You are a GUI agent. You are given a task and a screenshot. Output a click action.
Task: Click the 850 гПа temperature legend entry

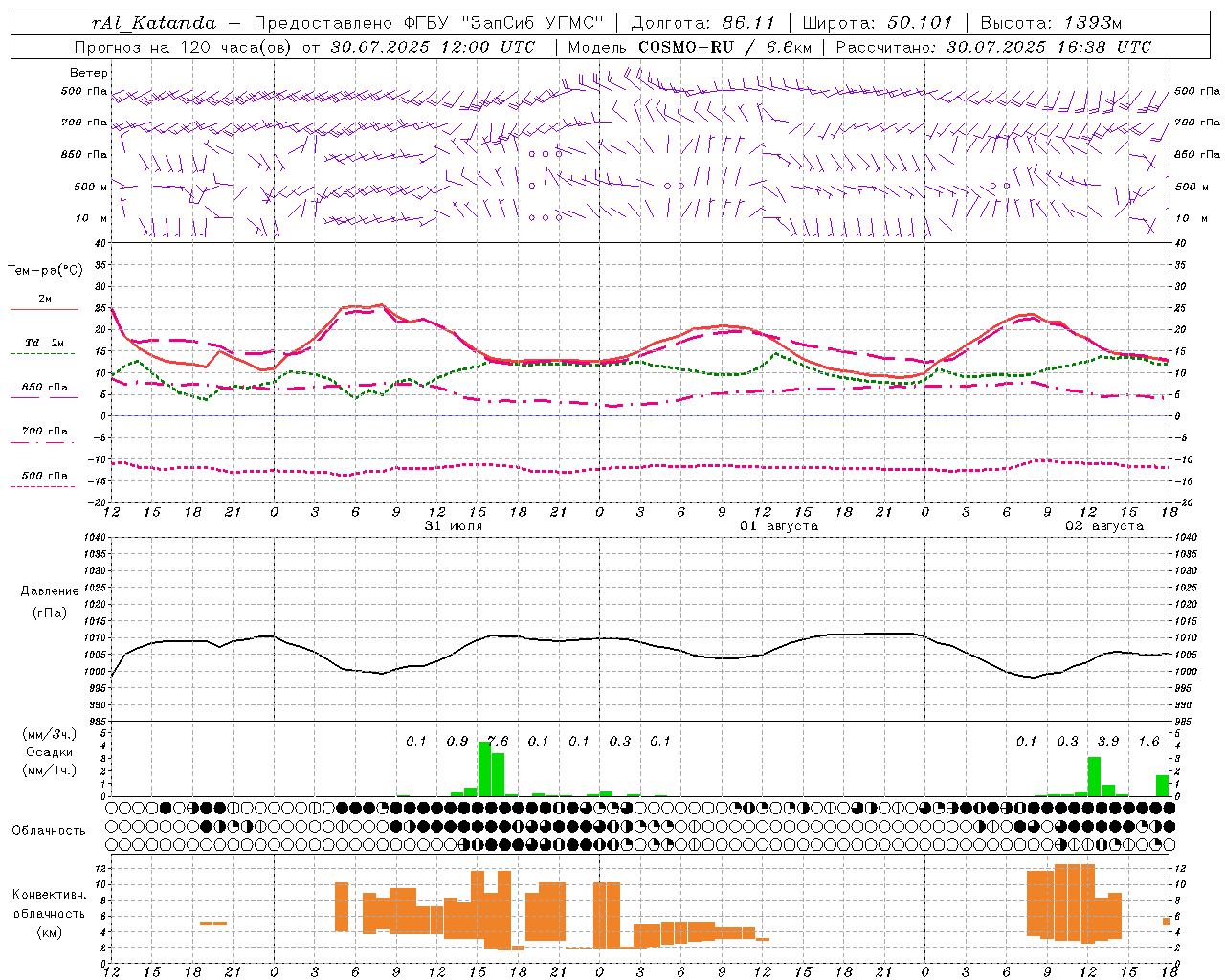click(45, 388)
